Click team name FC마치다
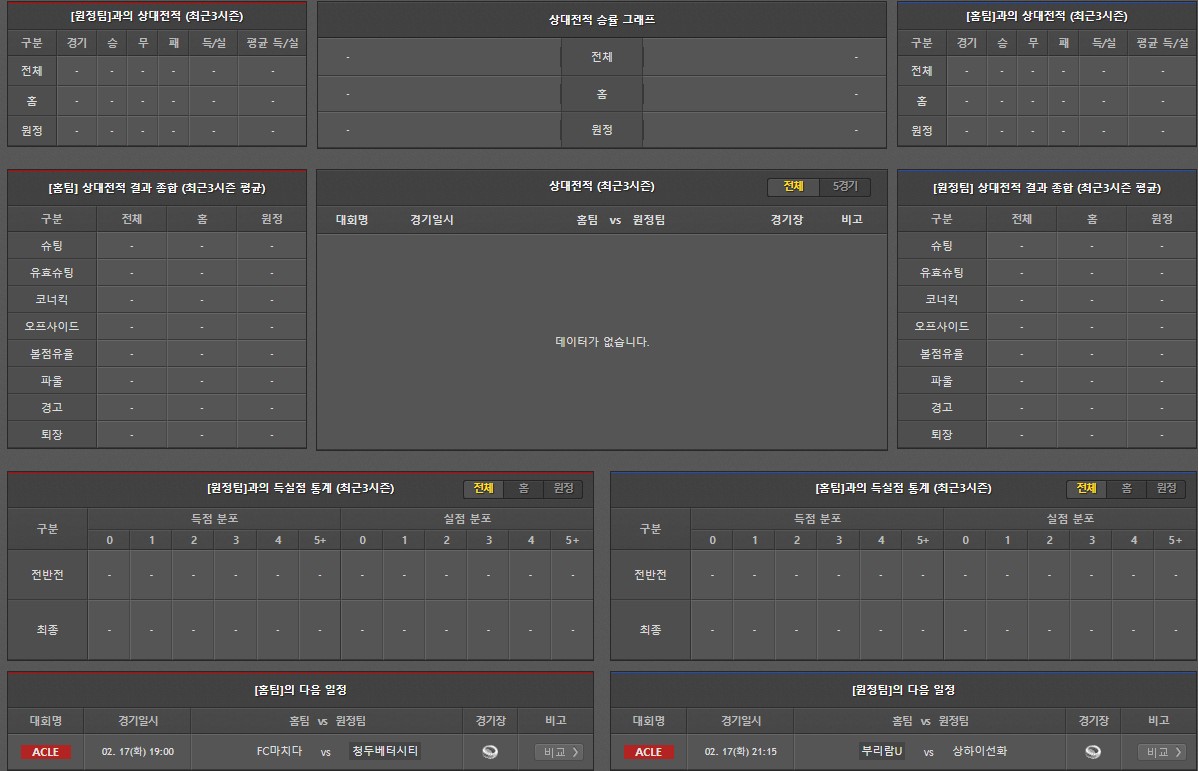The image size is (1198, 771). click(279, 752)
